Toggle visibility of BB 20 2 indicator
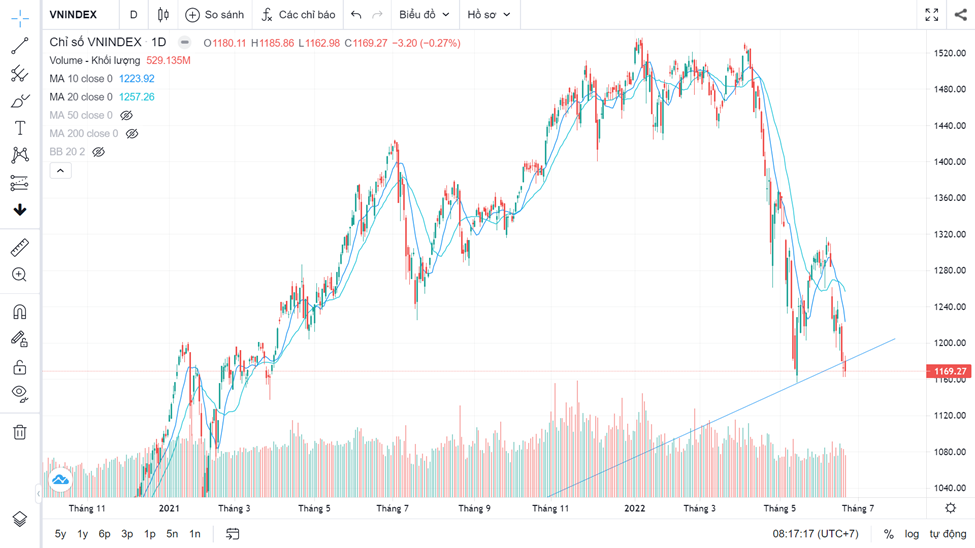This screenshot has width=975, height=548. 98,152
